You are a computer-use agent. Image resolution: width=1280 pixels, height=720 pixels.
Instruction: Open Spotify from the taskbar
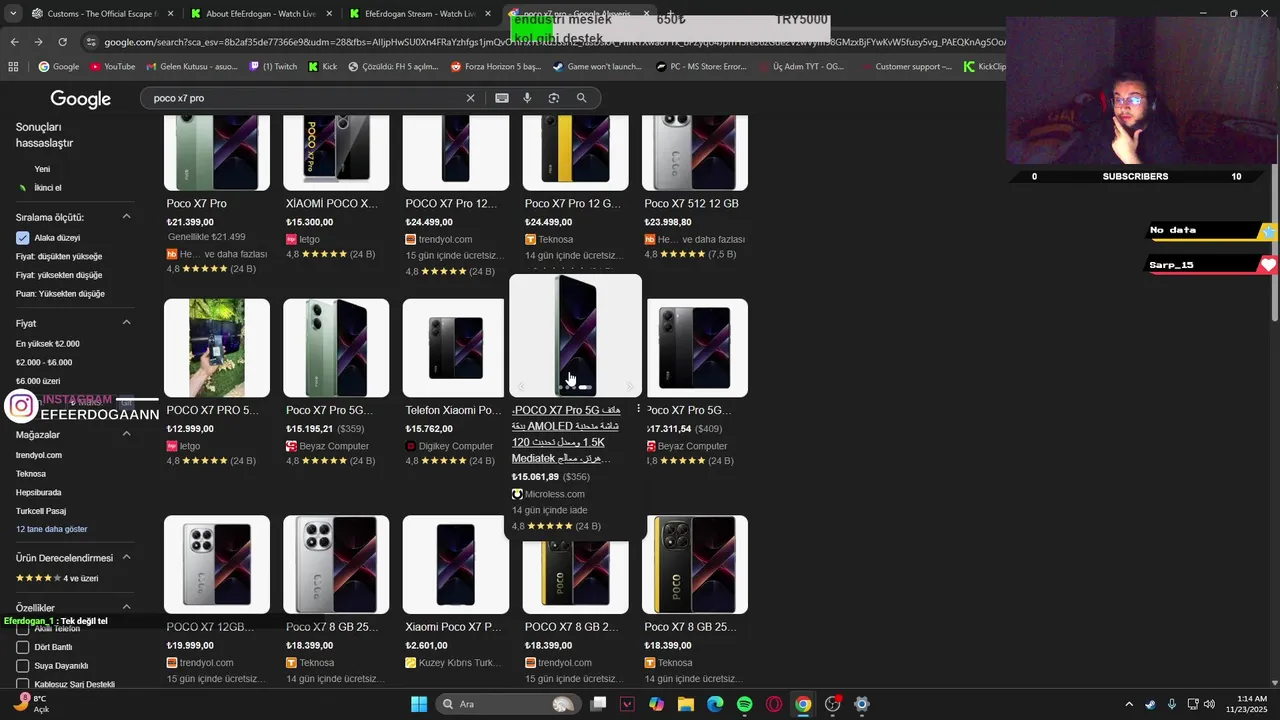point(744,704)
